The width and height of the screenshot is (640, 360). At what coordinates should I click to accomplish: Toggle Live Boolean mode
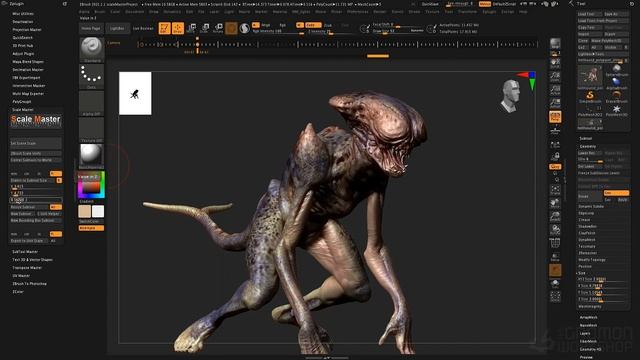tap(143, 29)
